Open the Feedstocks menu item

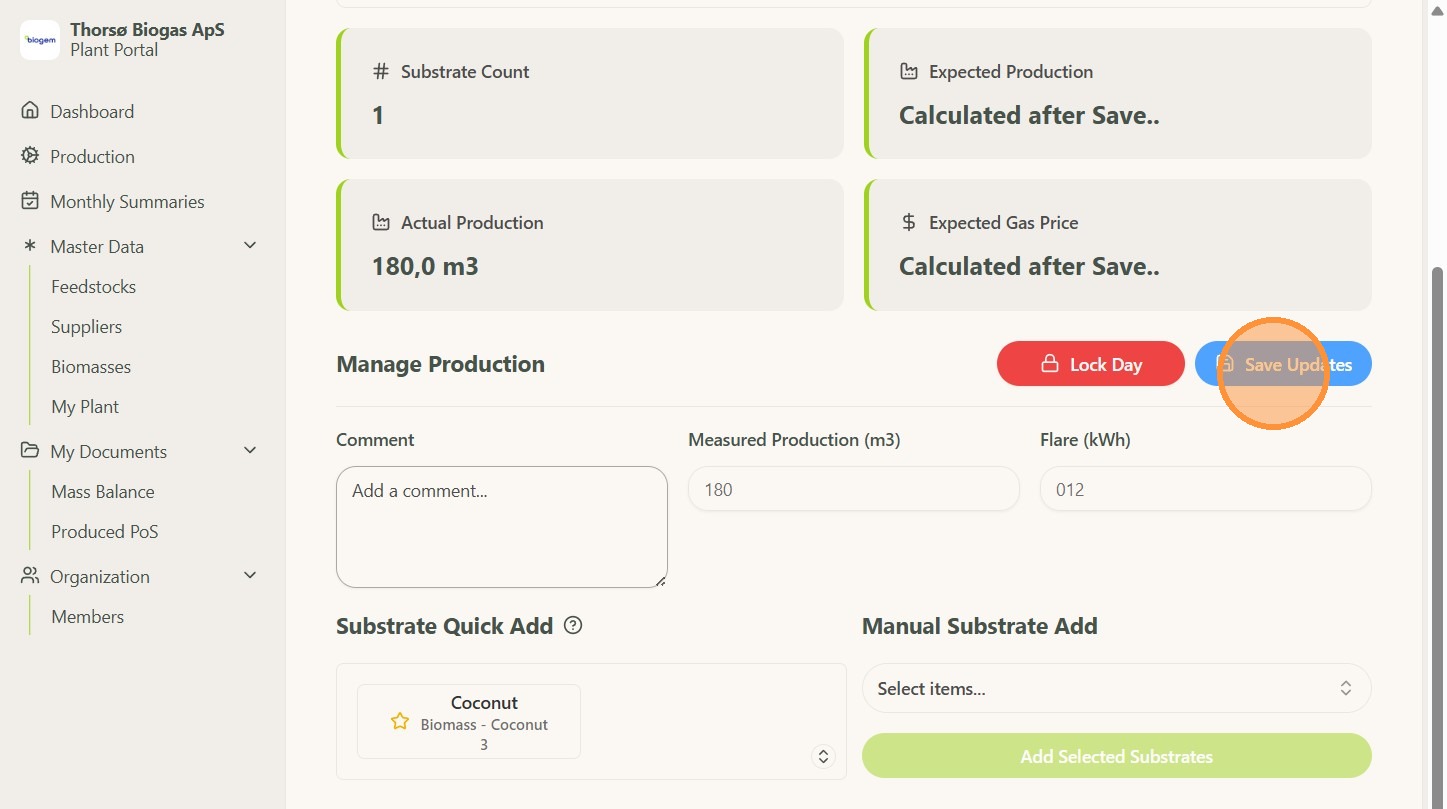point(93,287)
